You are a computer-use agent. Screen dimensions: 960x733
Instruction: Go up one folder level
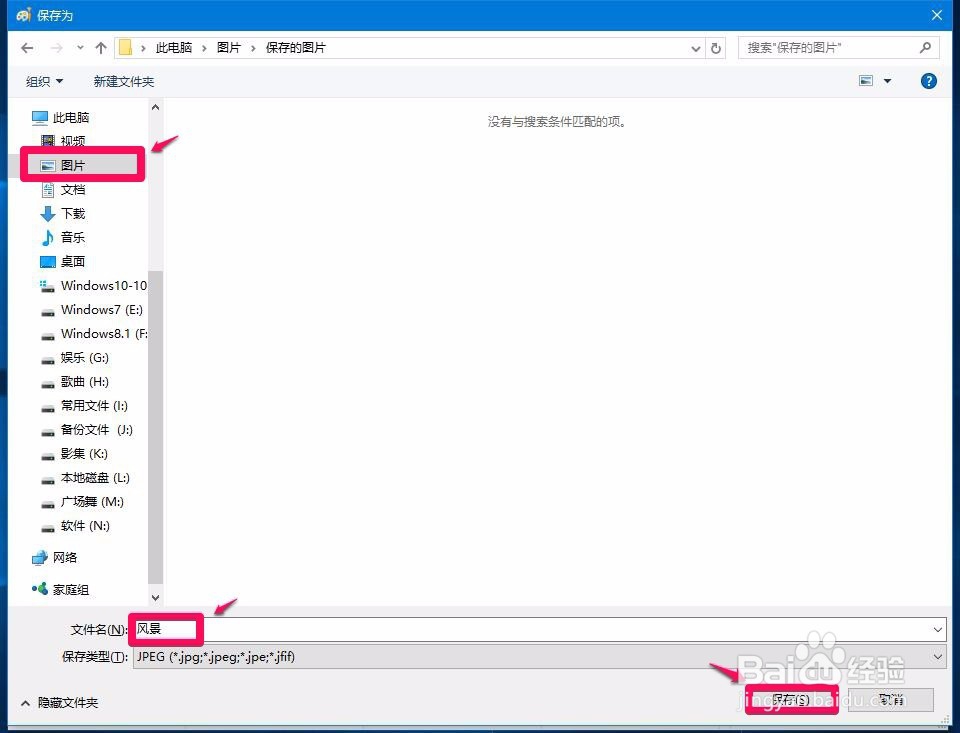tap(101, 48)
